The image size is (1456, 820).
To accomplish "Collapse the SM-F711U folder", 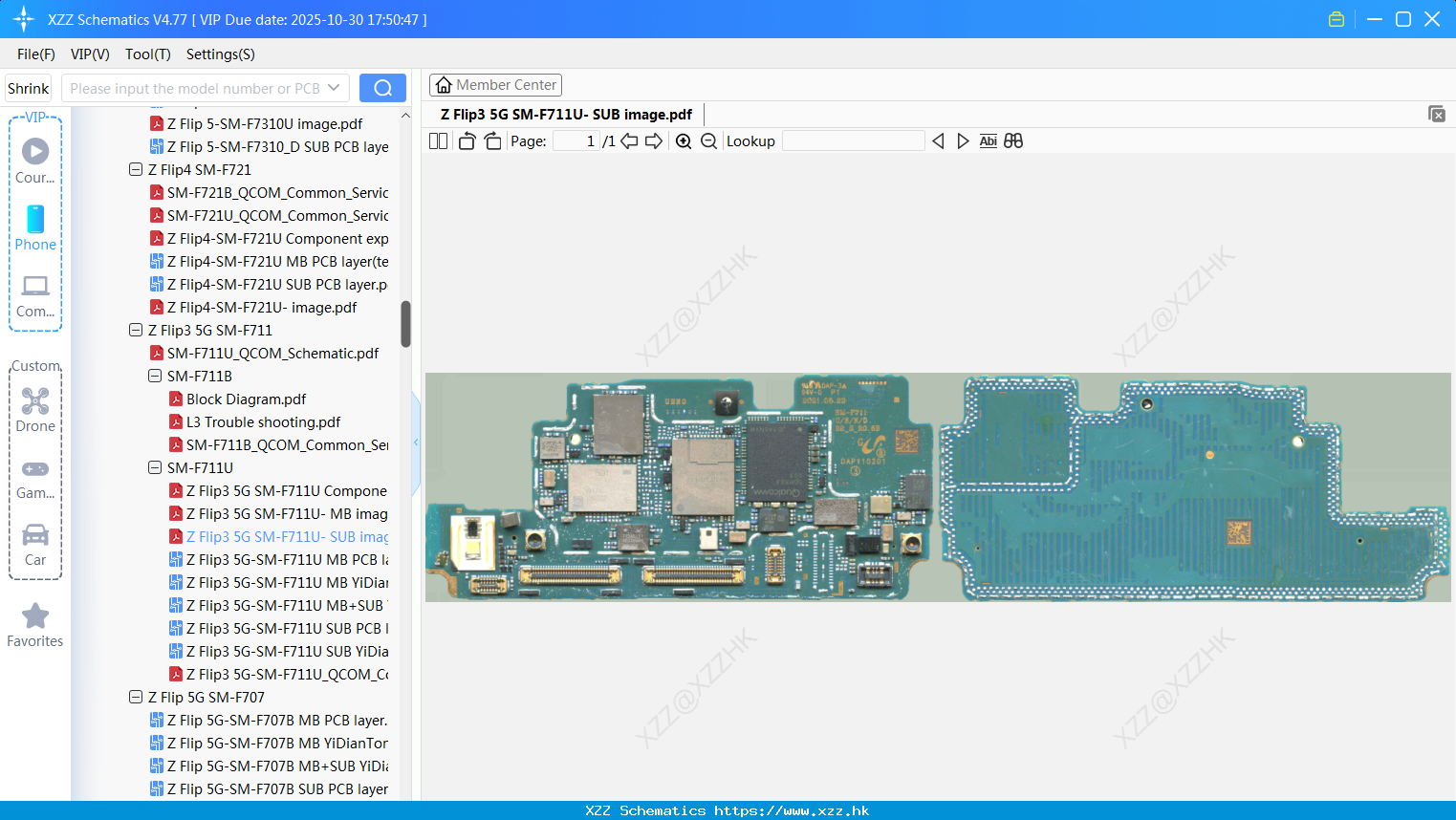I will 155,467.
